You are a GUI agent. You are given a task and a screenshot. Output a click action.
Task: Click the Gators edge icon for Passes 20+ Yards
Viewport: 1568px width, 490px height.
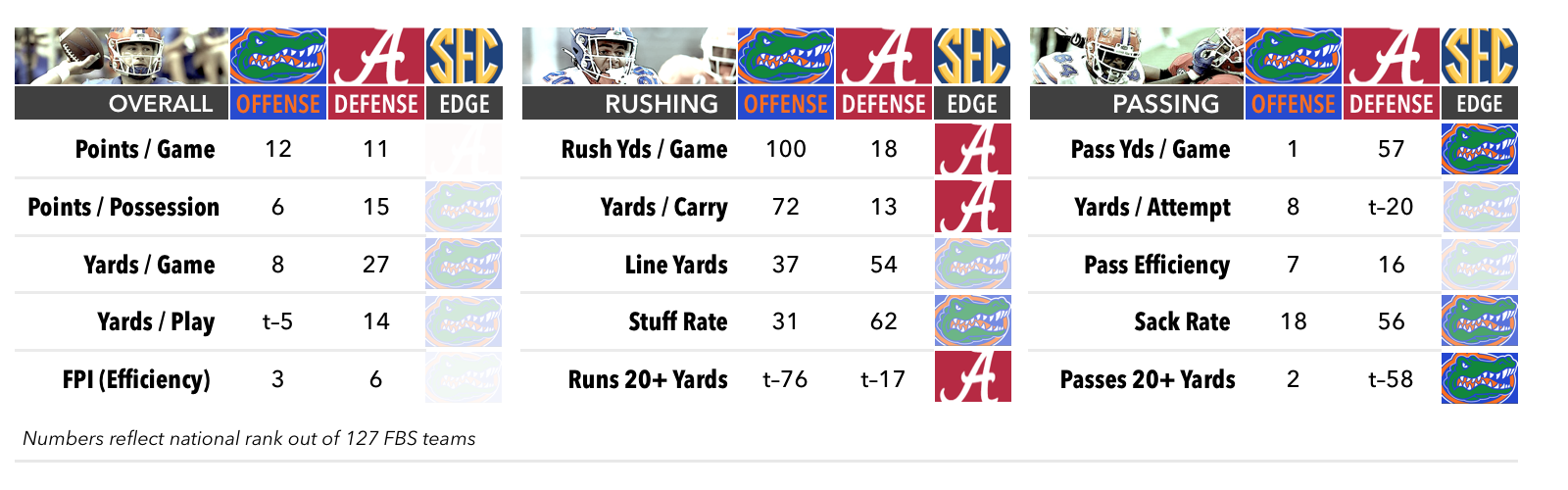tap(1480, 378)
